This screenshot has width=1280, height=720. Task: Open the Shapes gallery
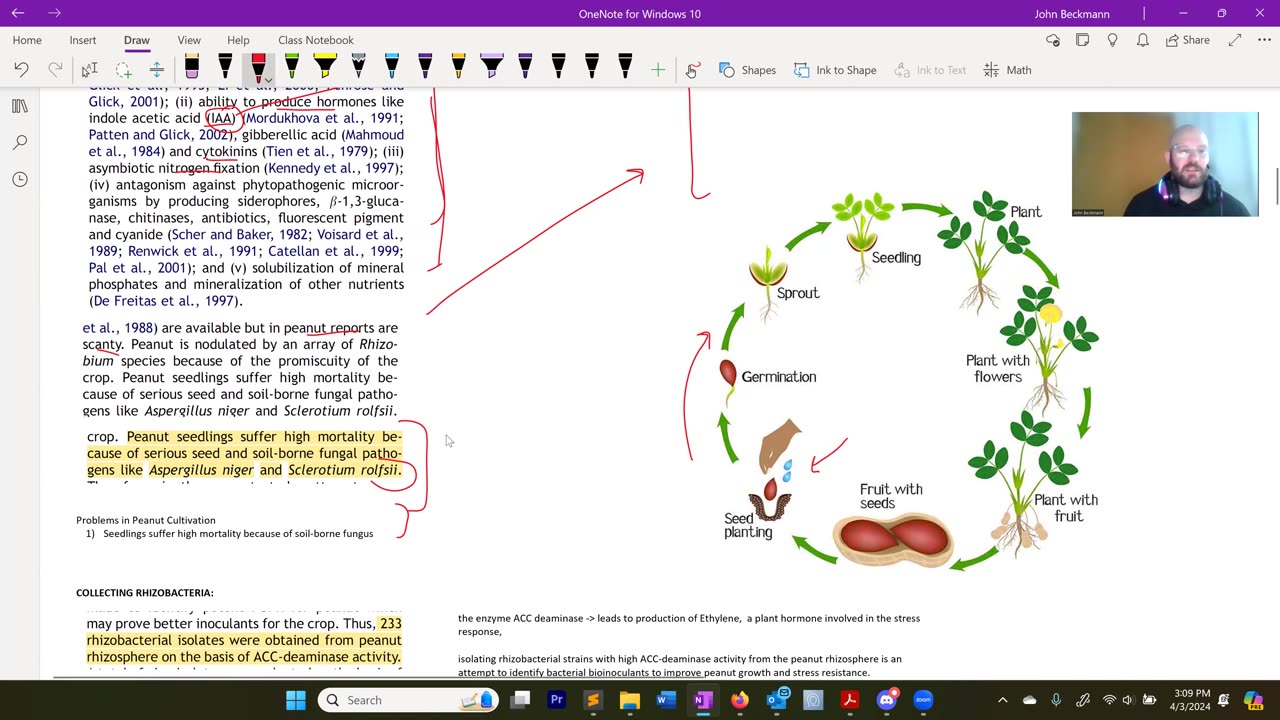coord(747,70)
